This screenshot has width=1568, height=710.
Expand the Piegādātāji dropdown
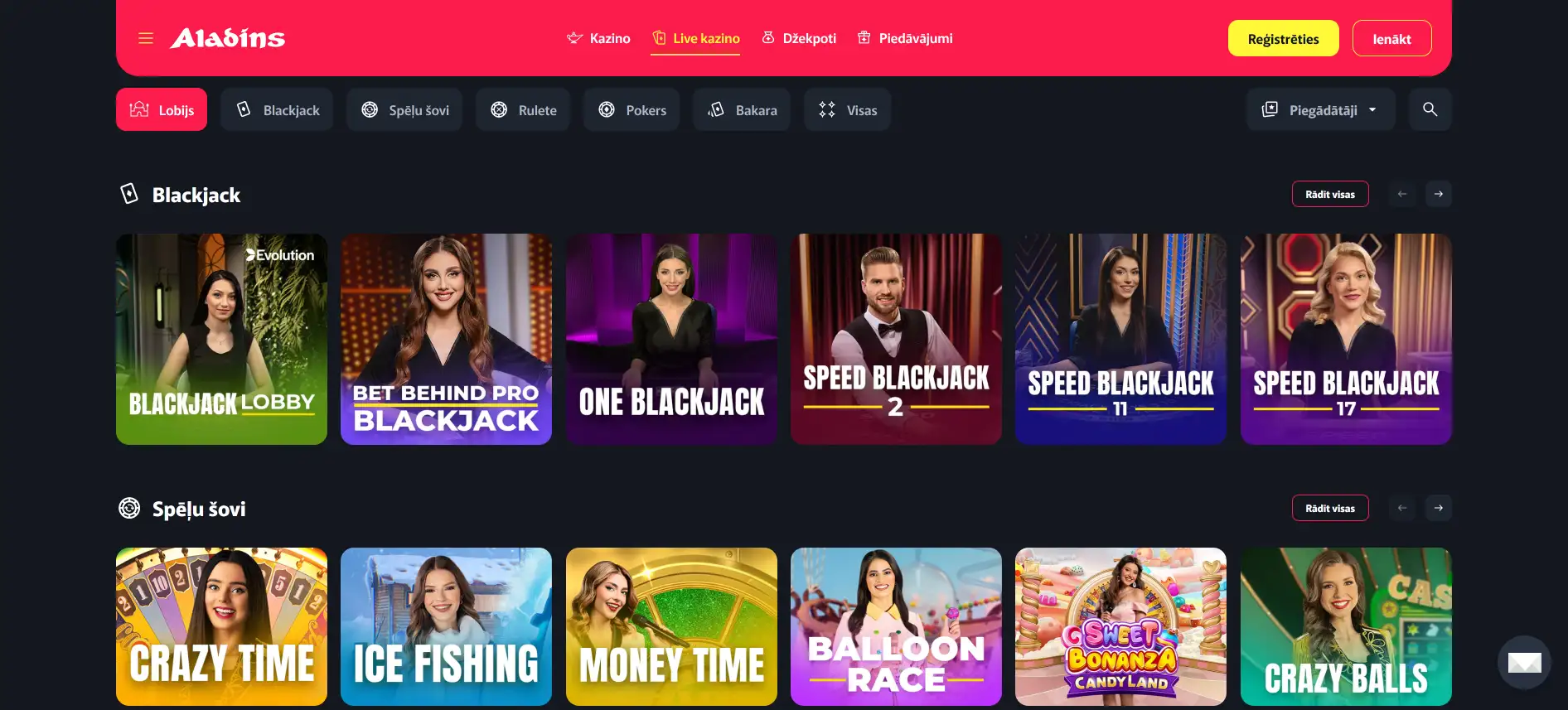1321,109
